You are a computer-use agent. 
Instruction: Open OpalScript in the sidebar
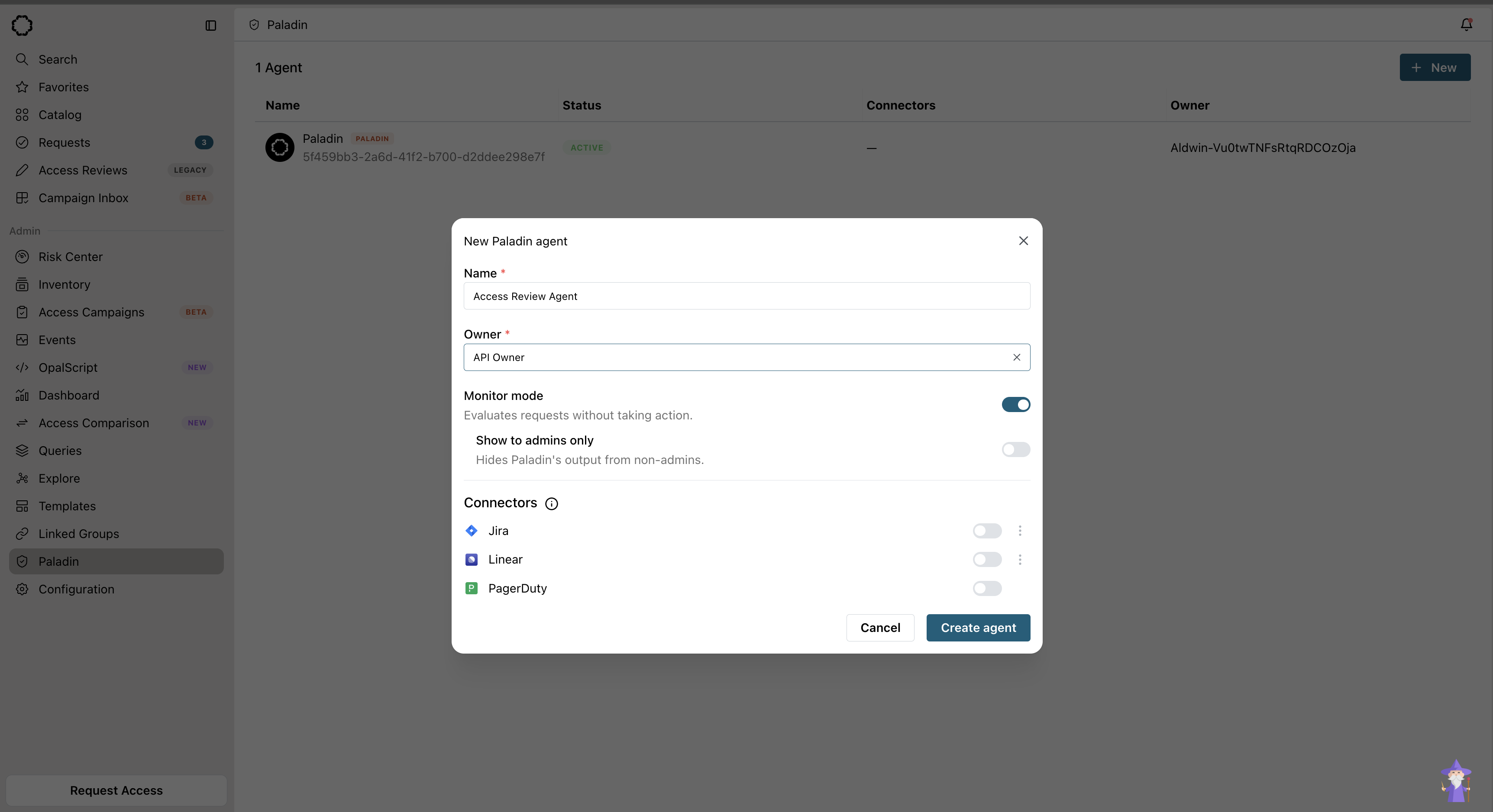(116, 368)
